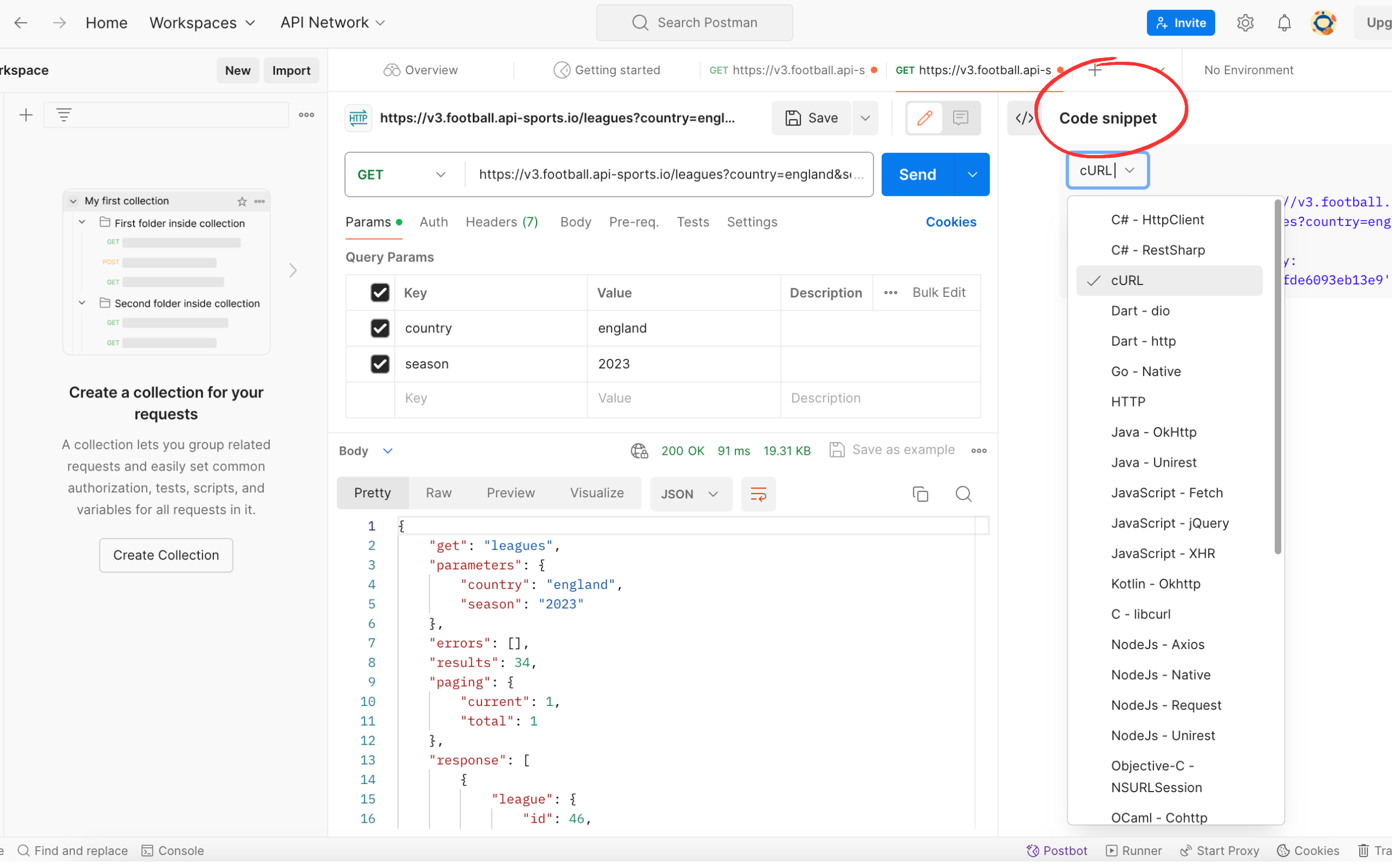The width and height of the screenshot is (1392, 868).
Task: Open the Save dropdown arrow
Action: [x=865, y=118]
